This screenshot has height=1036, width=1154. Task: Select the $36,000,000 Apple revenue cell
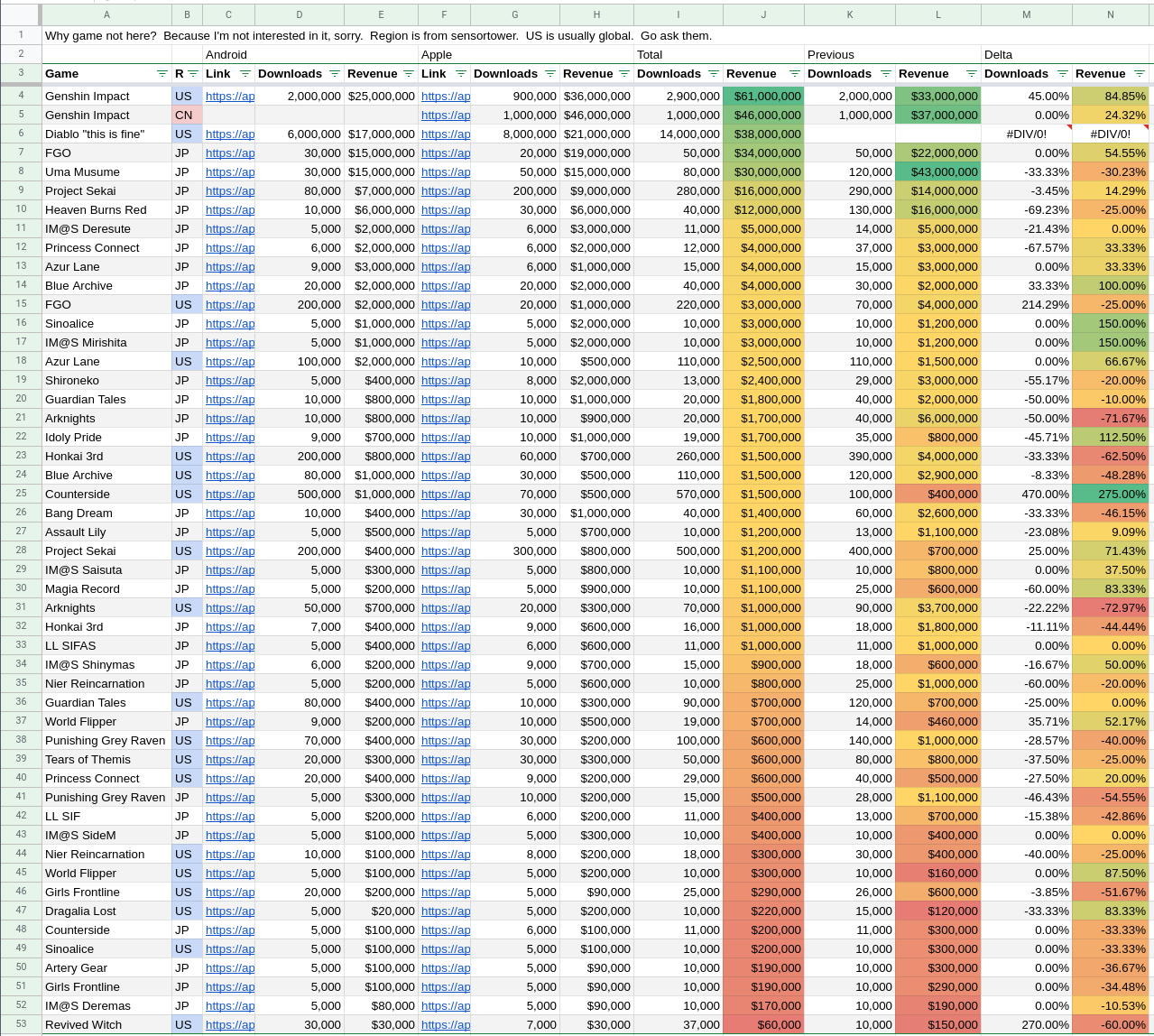596,97
